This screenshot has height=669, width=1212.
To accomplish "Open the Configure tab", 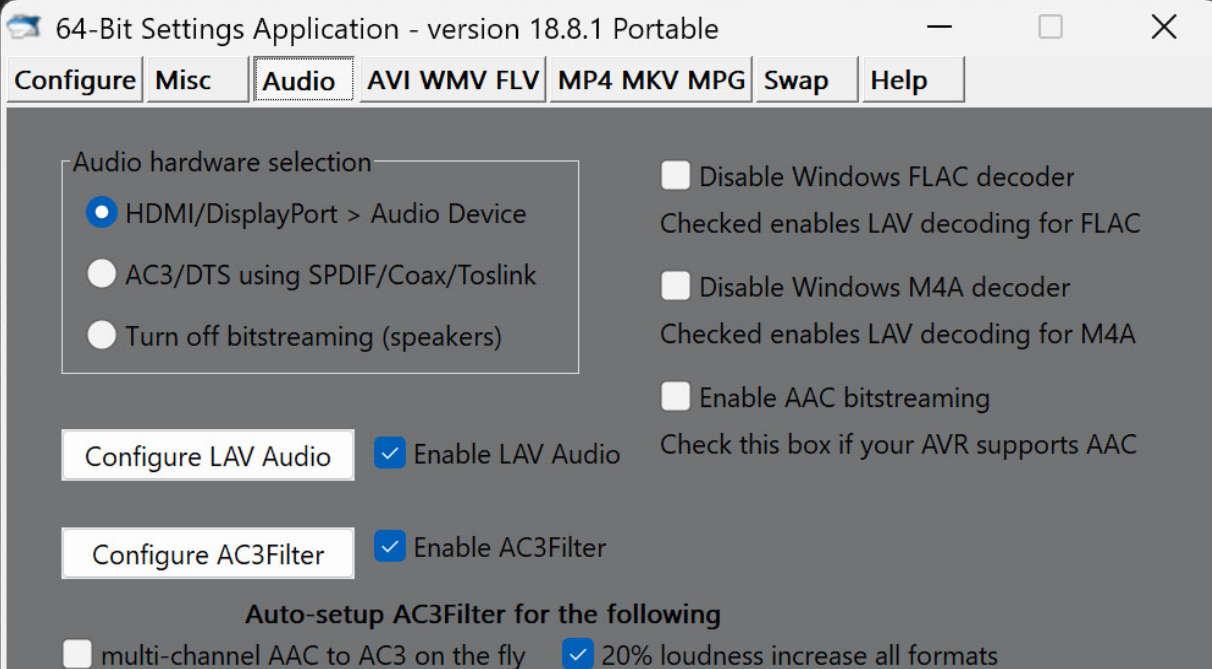I will click(x=74, y=80).
